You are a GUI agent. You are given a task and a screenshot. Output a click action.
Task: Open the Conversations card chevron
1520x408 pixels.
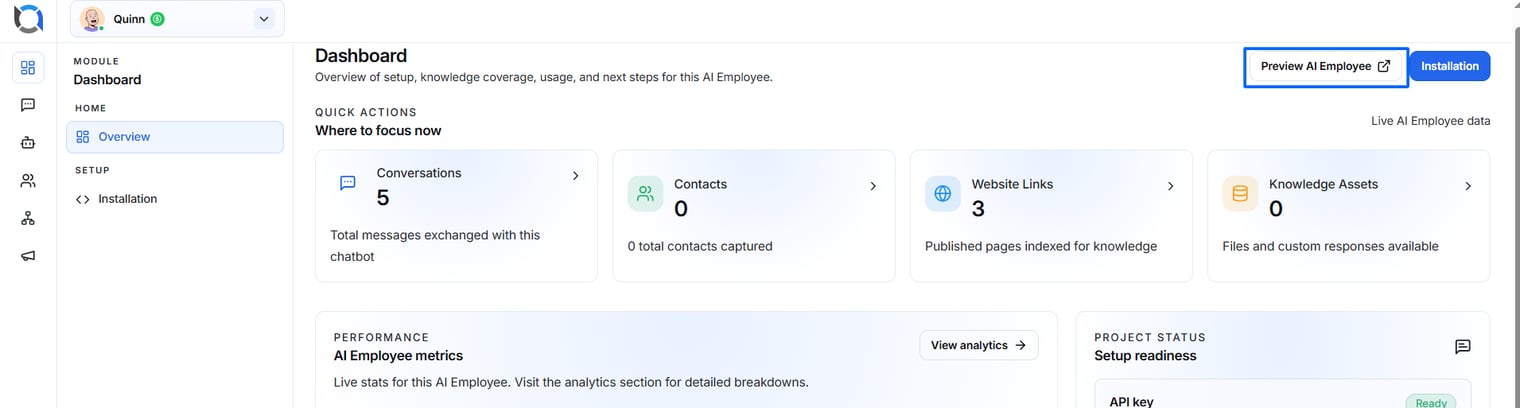576,176
